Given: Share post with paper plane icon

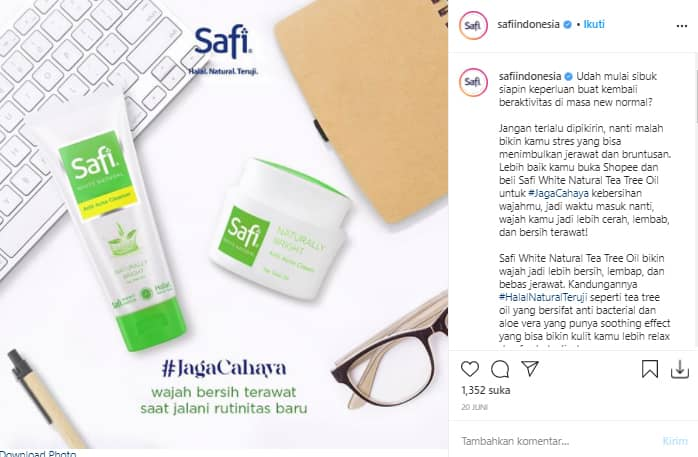Looking at the screenshot, I should tap(530, 368).
